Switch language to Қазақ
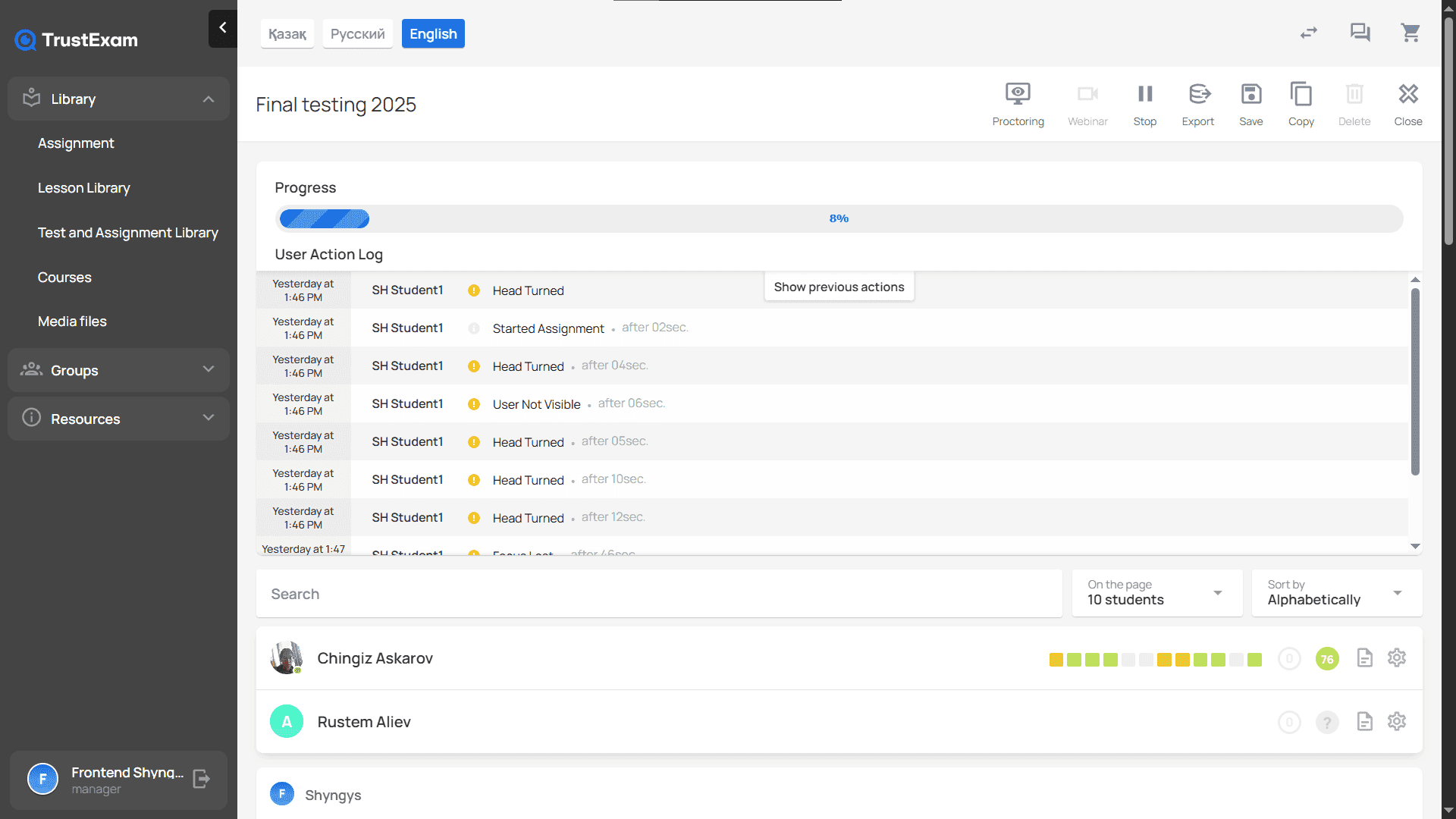The image size is (1456, 819). (287, 34)
